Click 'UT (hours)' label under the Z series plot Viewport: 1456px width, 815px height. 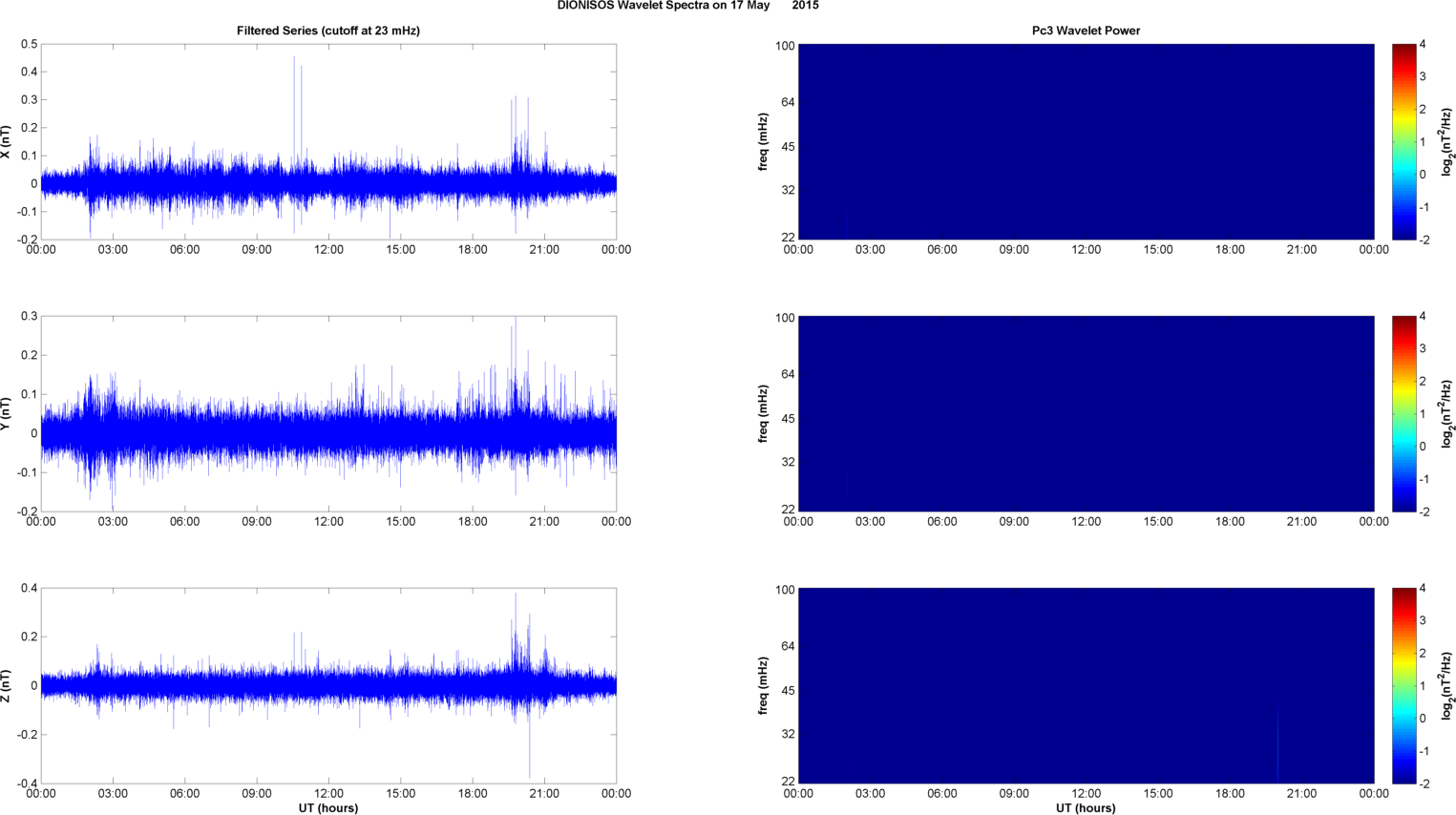[x=328, y=807]
